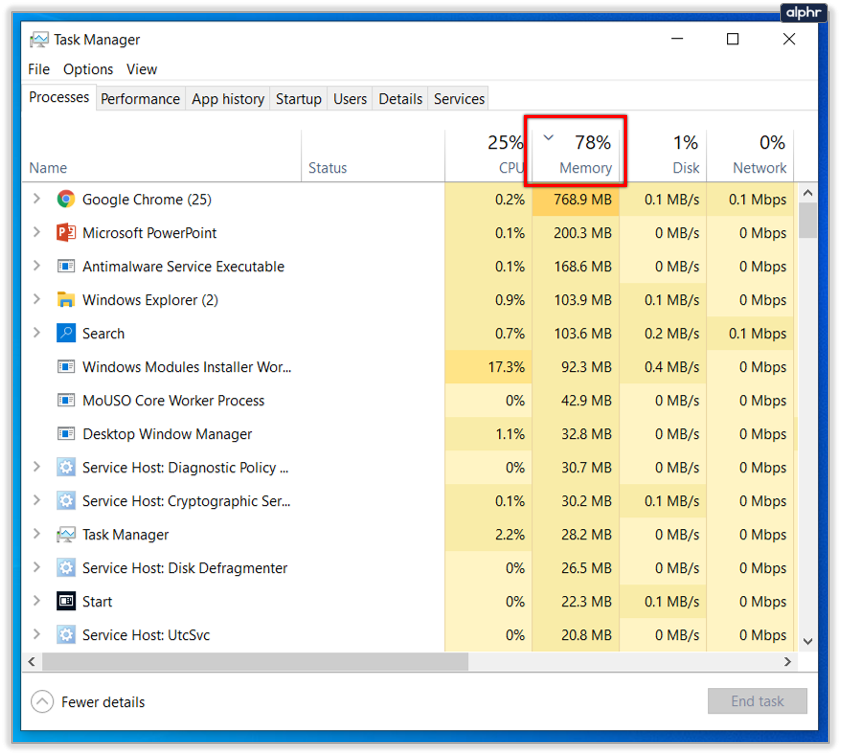Screen dimensions: 841x755
Task: Expand the Microsoft PowerPoint process
Action: click(36, 232)
